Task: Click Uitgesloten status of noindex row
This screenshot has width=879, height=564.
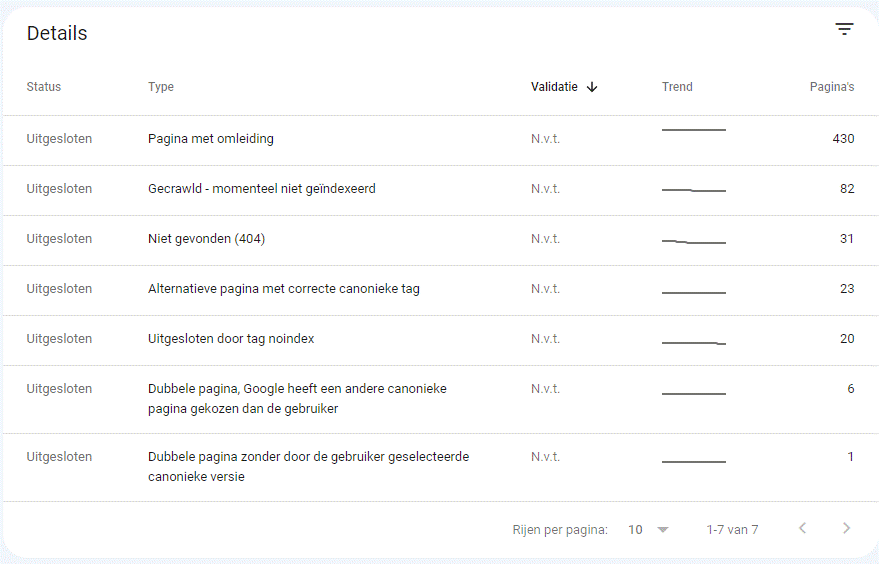Action: click(x=59, y=339)
